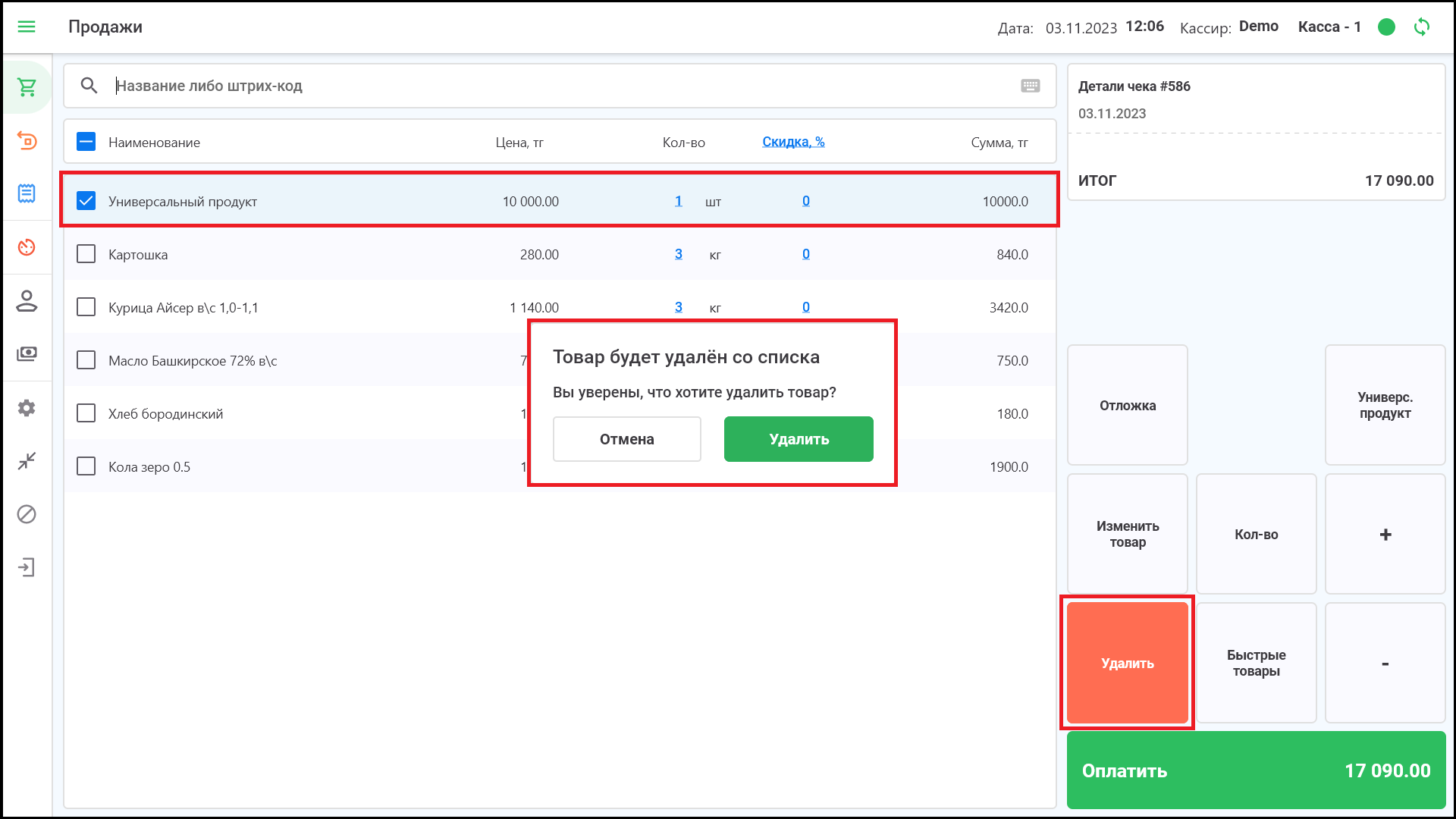Open the hamburger menu
Screen dimensions: 1456x819
27,27
